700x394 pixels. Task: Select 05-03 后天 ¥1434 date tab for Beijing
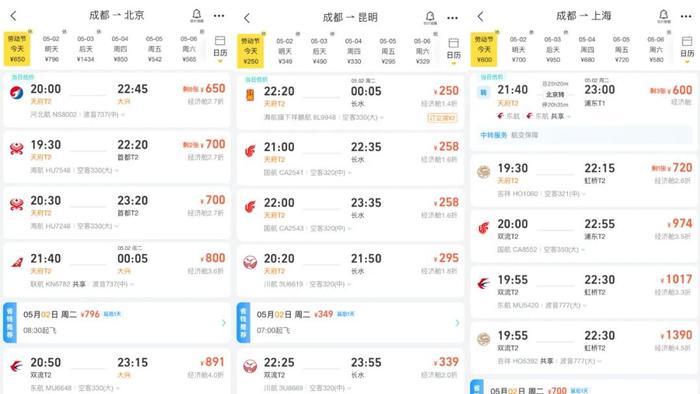click(x=85, y=49)
